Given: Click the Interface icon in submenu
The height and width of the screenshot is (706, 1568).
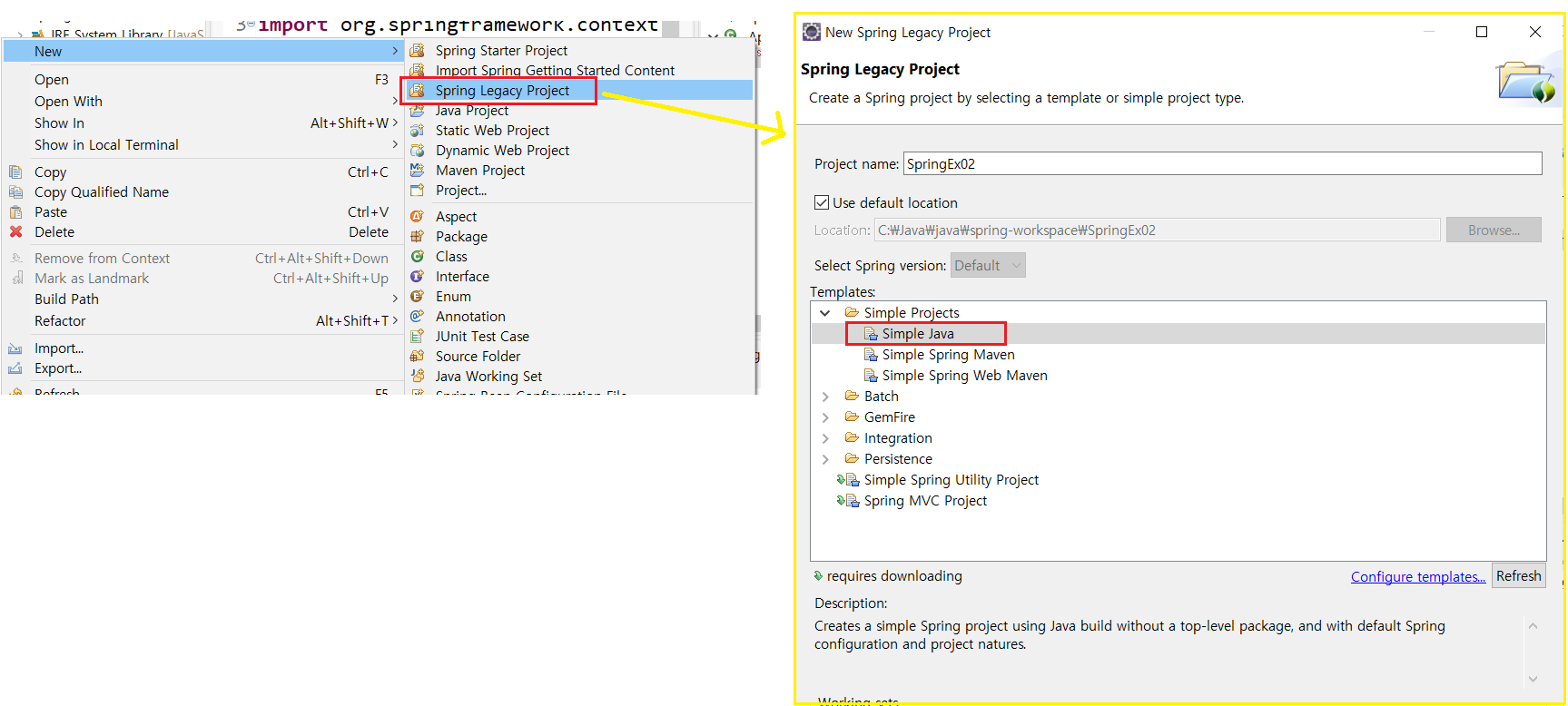Looking at the screenshot, I should [417, 276].
